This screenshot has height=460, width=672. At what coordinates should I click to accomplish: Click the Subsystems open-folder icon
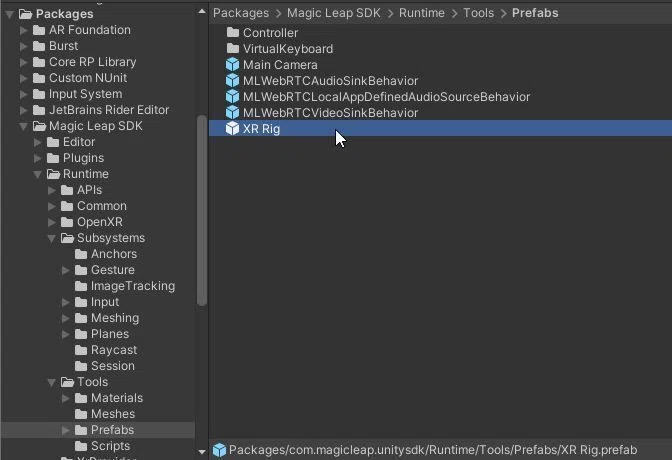67,238
